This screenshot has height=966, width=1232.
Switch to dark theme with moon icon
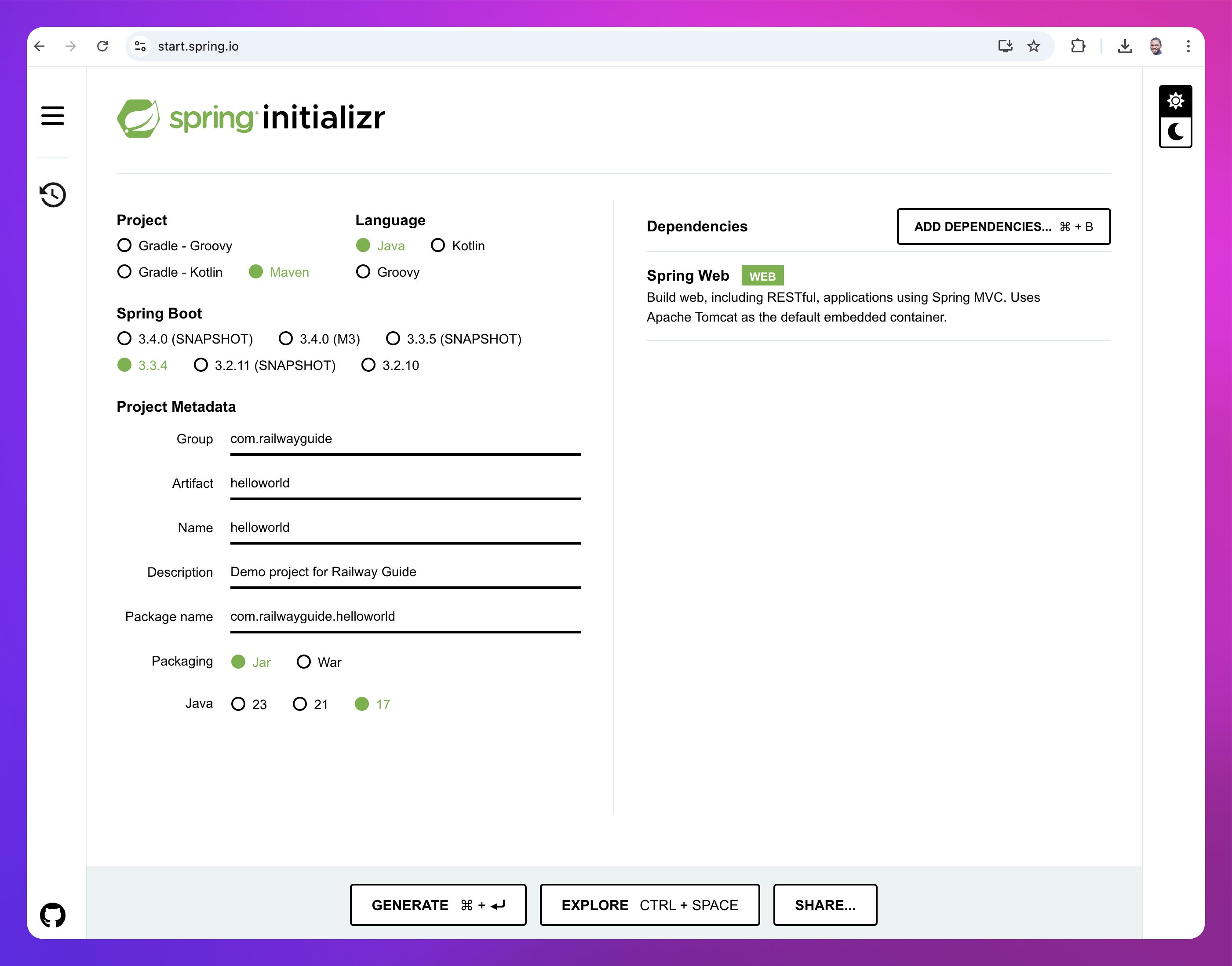pos(1175,132)
